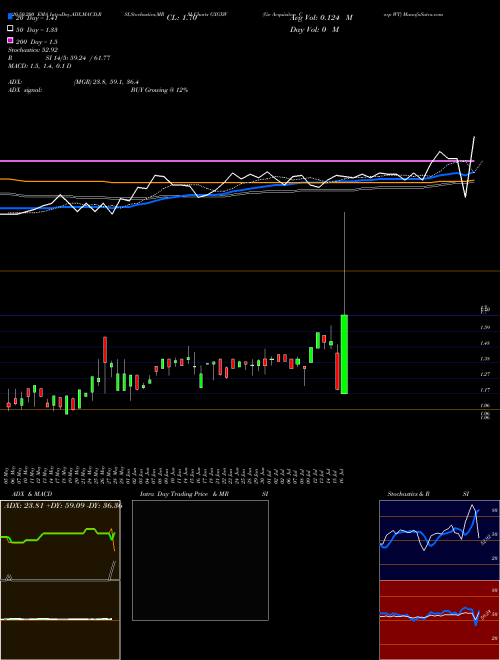Viewport: 500px width, 660px height.
Task: Click the 'Avg Vol: 0.124 M' readout
Action: point(322,18)
